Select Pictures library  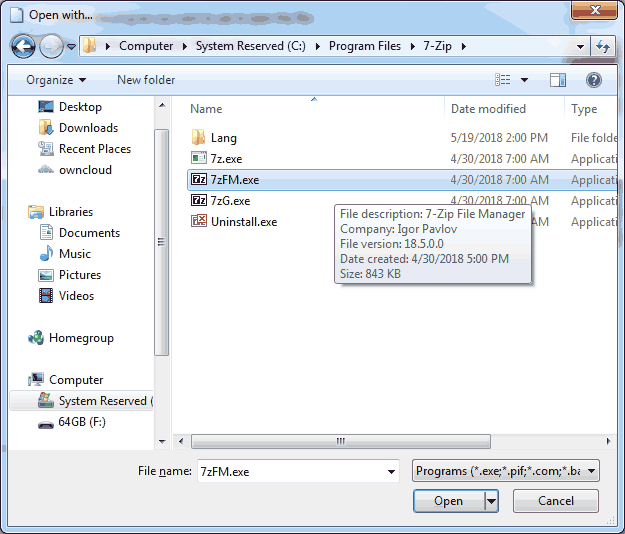[x=80, y=275]
